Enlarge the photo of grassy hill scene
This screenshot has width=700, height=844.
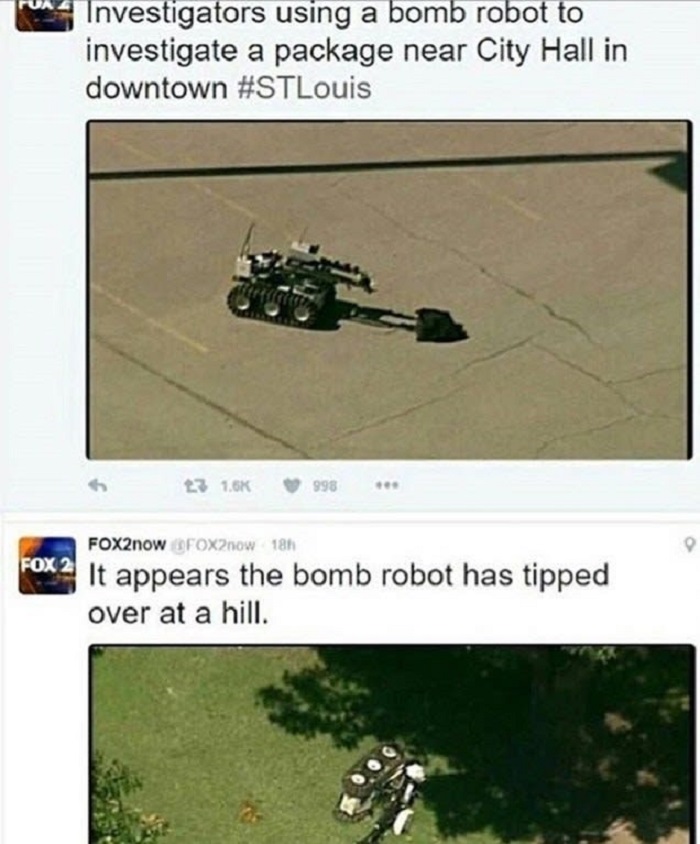pos(391,744)
